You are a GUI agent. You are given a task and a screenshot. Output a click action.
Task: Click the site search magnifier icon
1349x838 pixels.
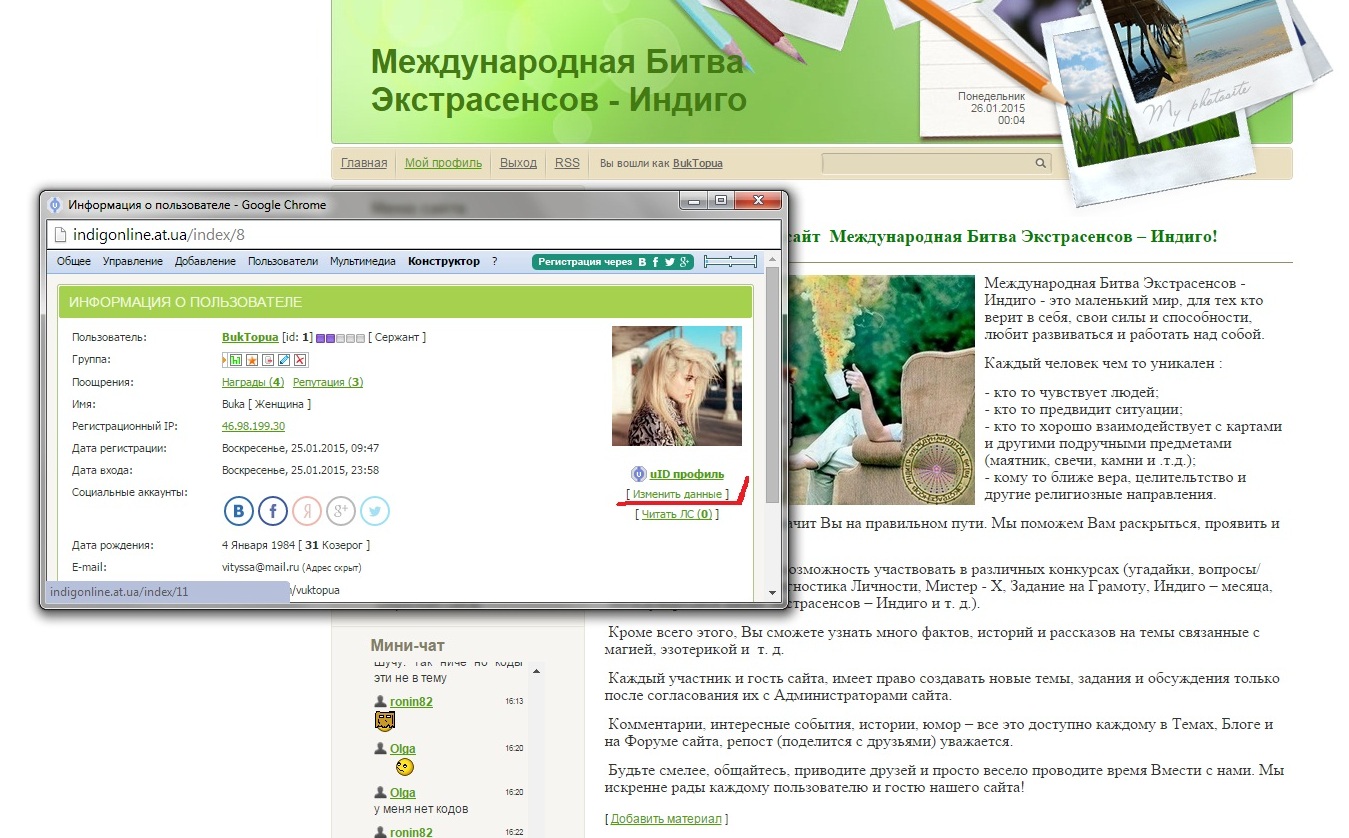[1040, 163]
